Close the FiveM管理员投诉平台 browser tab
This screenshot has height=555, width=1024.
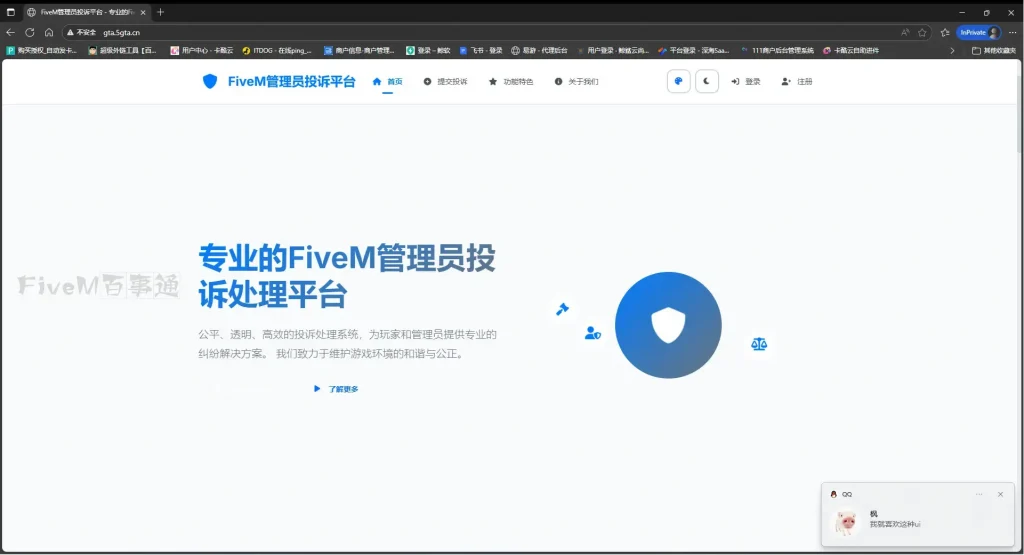143,12
